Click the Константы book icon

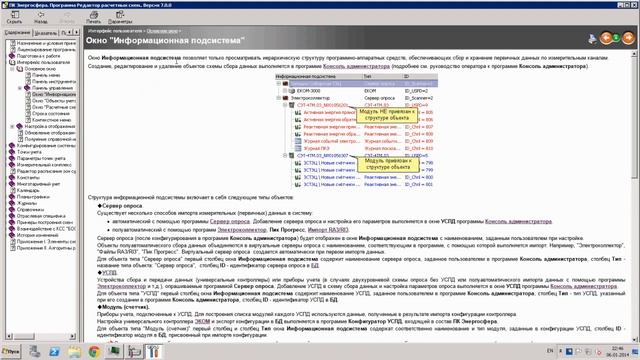[x=12, y=178]
